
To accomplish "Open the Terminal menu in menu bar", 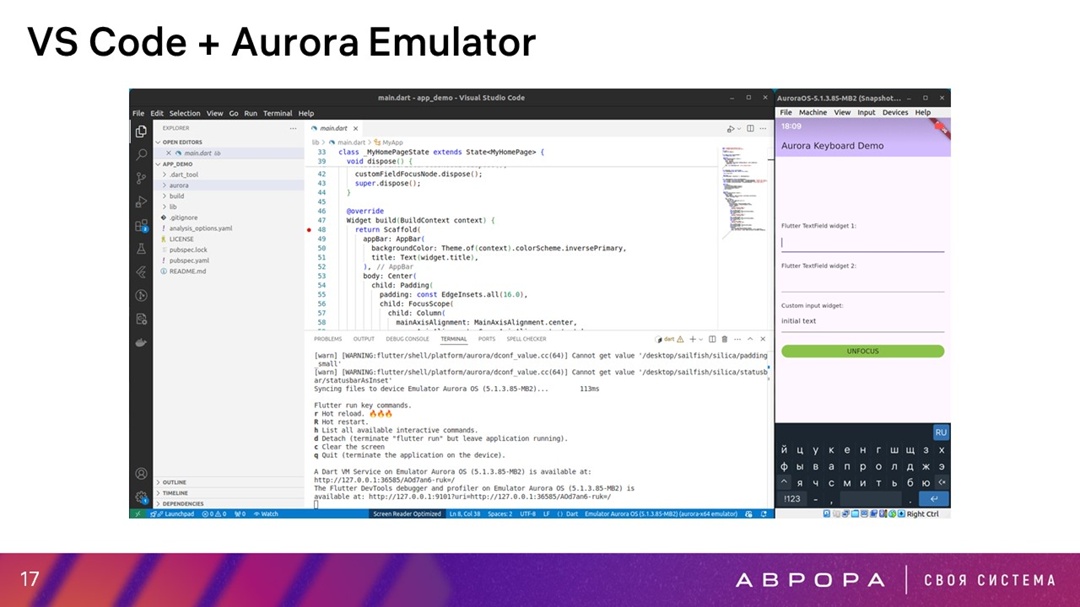I will (x=277, y=113).
